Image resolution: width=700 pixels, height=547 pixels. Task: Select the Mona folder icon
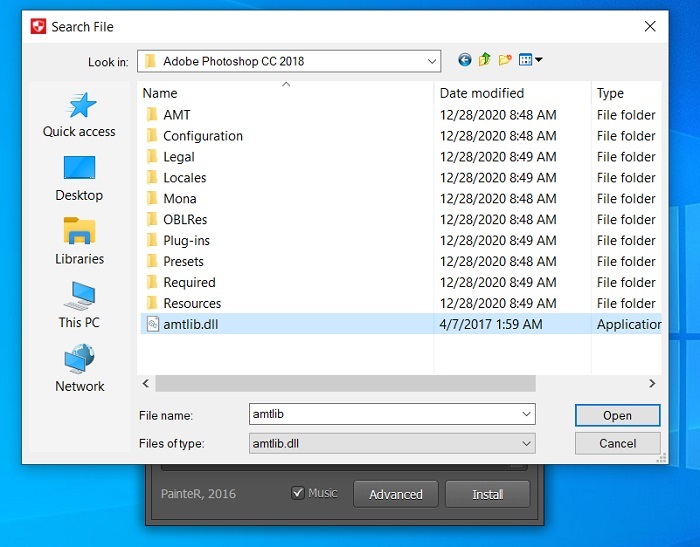click(x=152, y=198)
